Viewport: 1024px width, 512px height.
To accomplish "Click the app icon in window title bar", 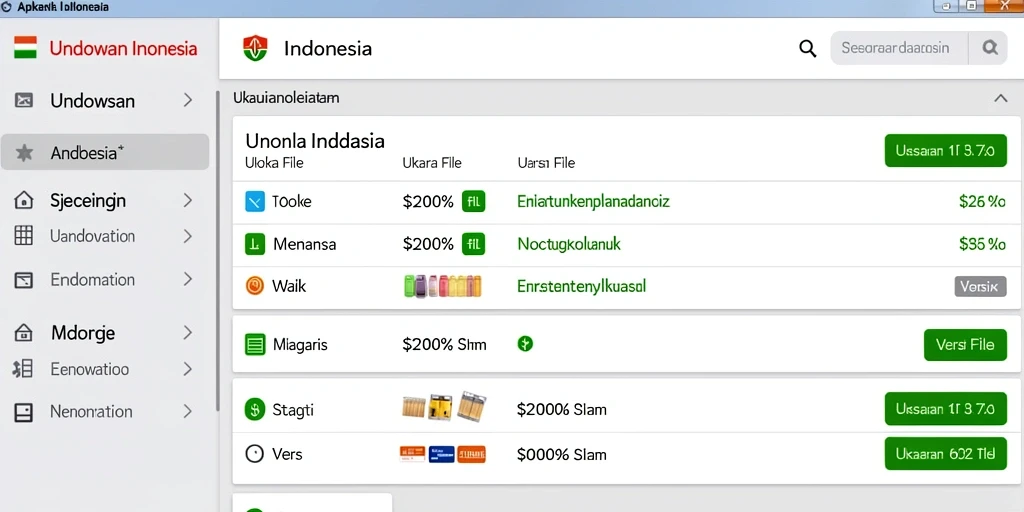I will tap(7, 7).
